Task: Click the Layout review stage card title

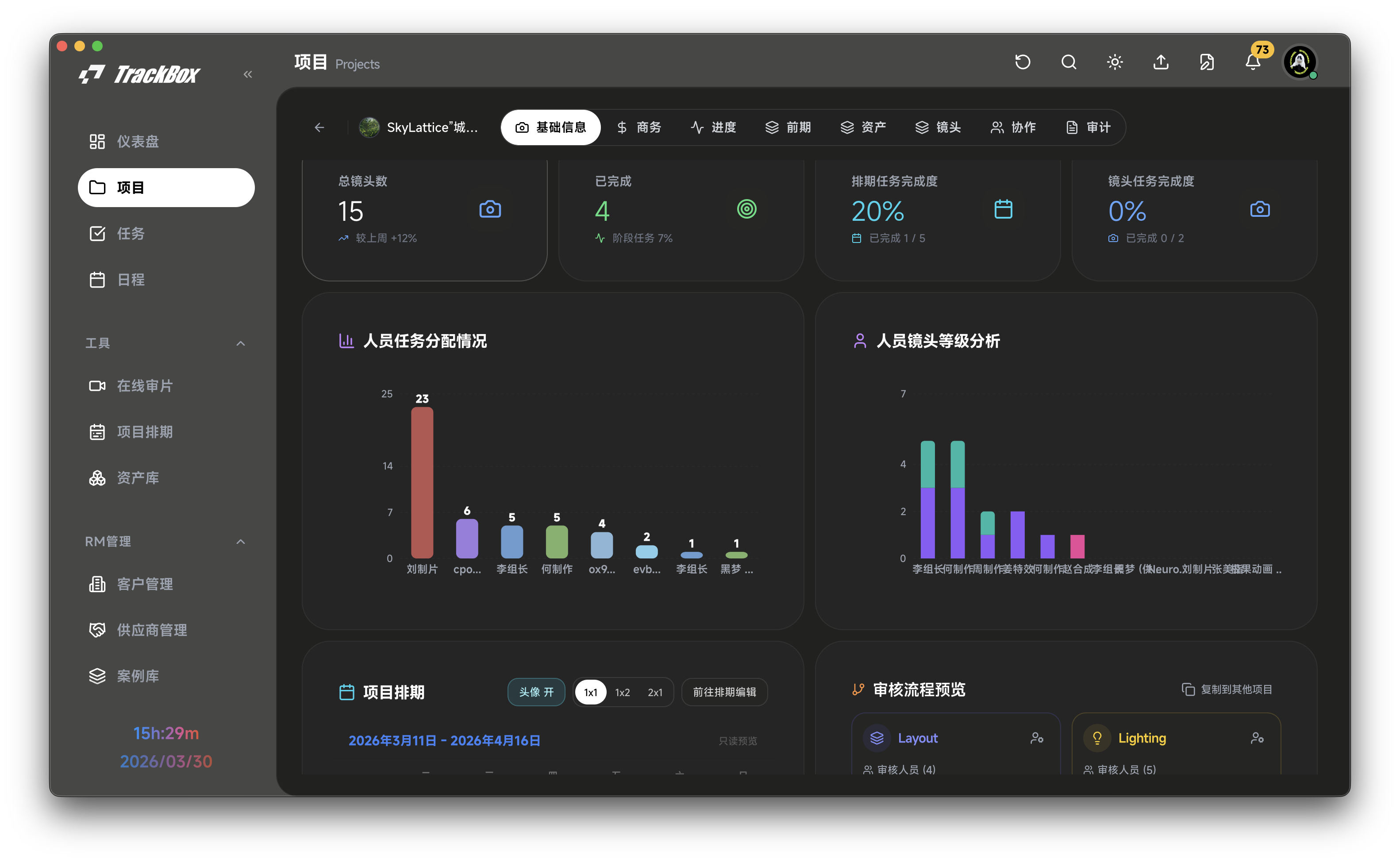Action: click(917, 738)
